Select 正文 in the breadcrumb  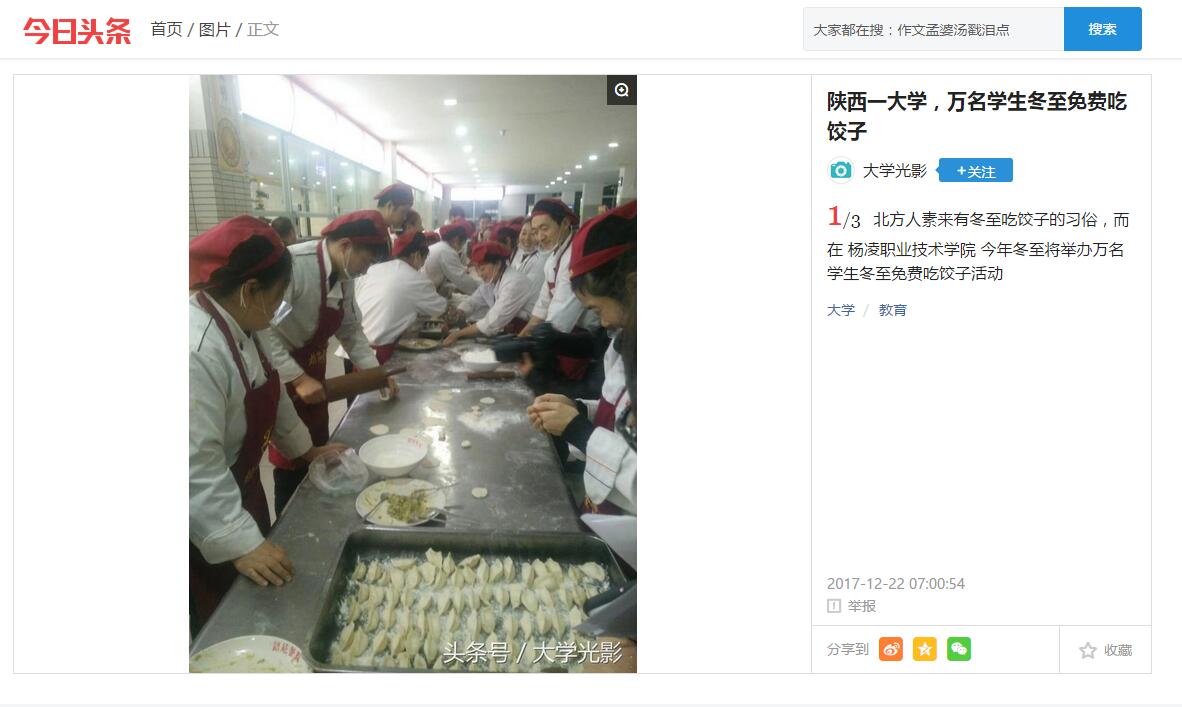pos(263,29)
